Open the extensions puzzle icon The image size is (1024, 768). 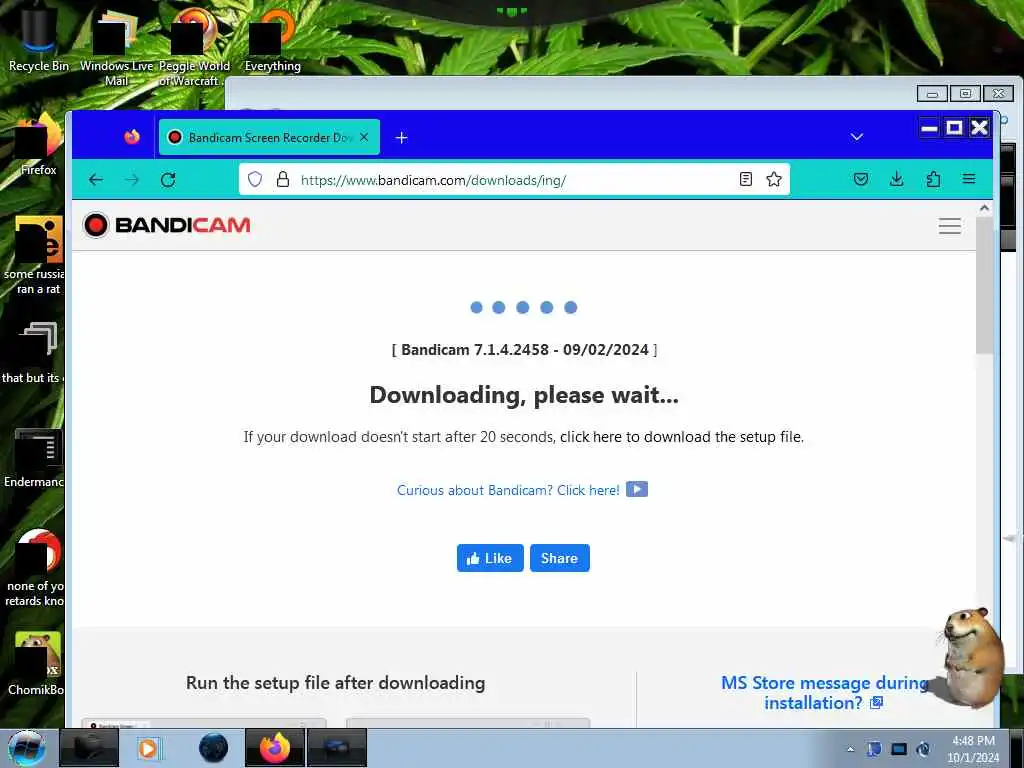pos(933,179)
